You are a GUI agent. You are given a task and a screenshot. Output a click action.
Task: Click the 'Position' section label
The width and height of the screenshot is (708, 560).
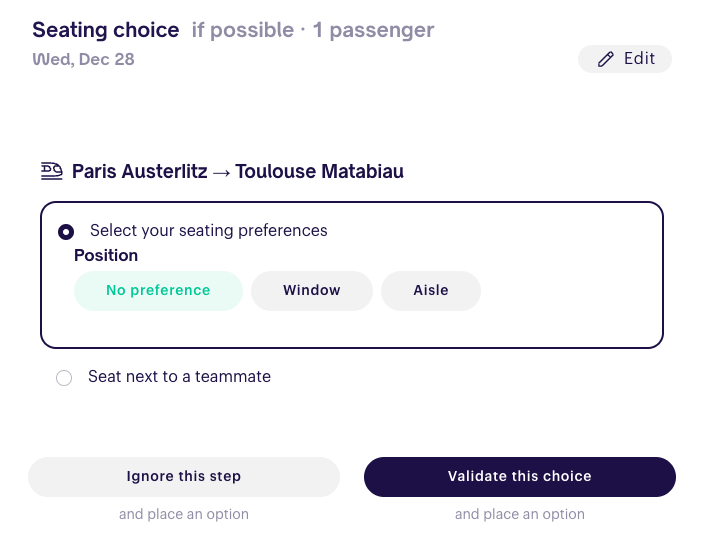point(106,255)
